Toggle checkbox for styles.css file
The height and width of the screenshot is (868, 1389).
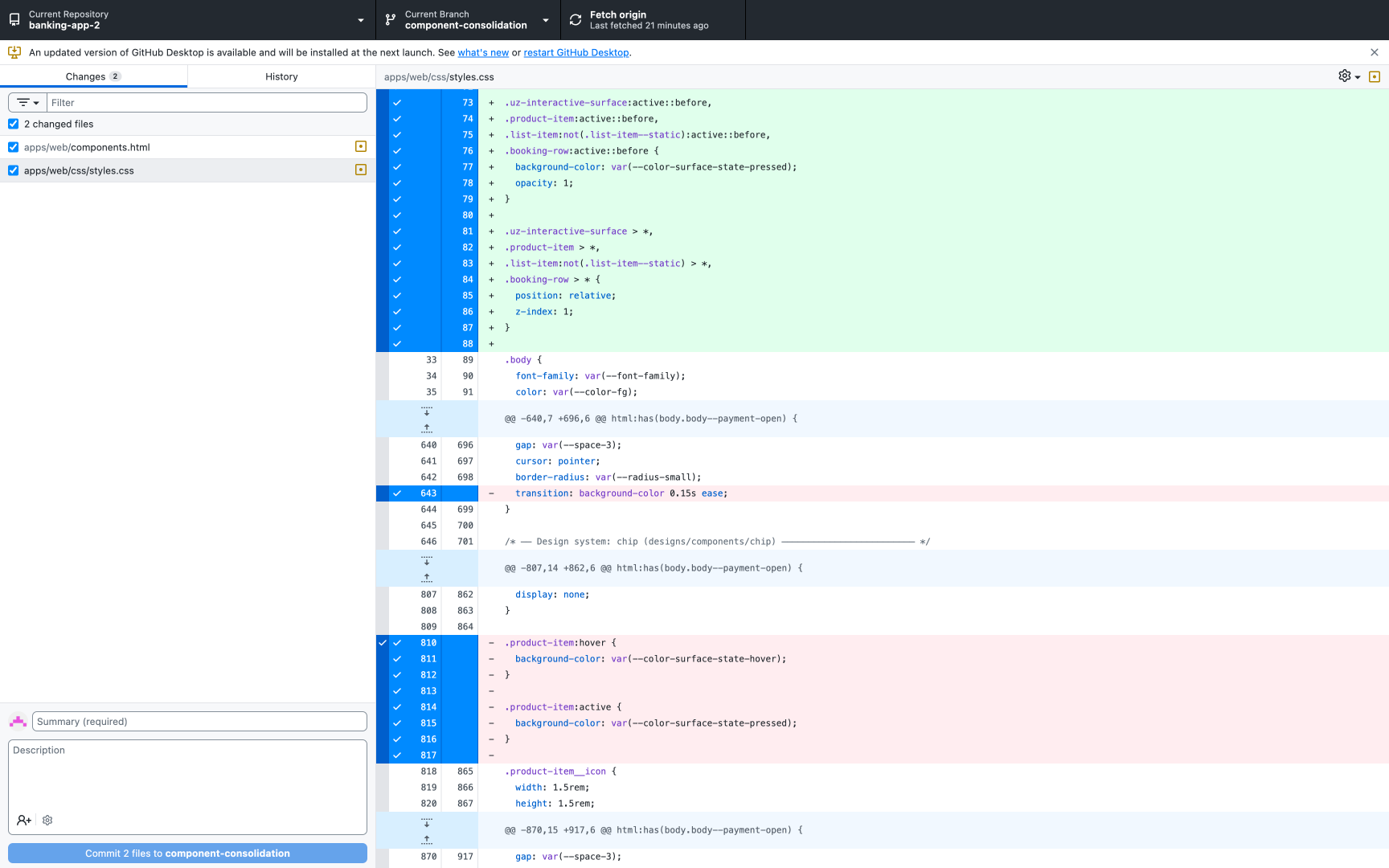(14, 170)
